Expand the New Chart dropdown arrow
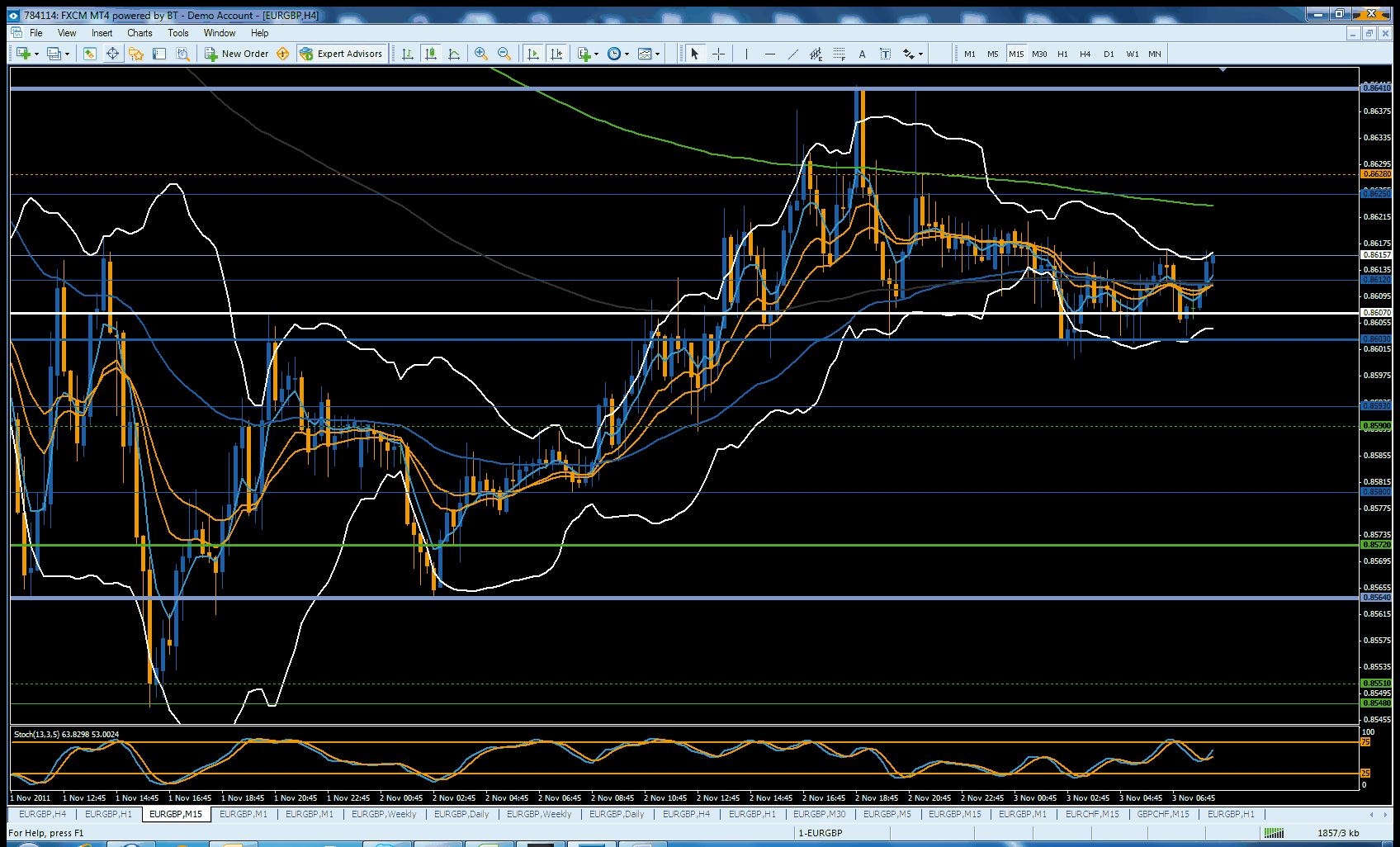Image resolution: width=1400 pixels, height=847 pixels. coord(36,54)
